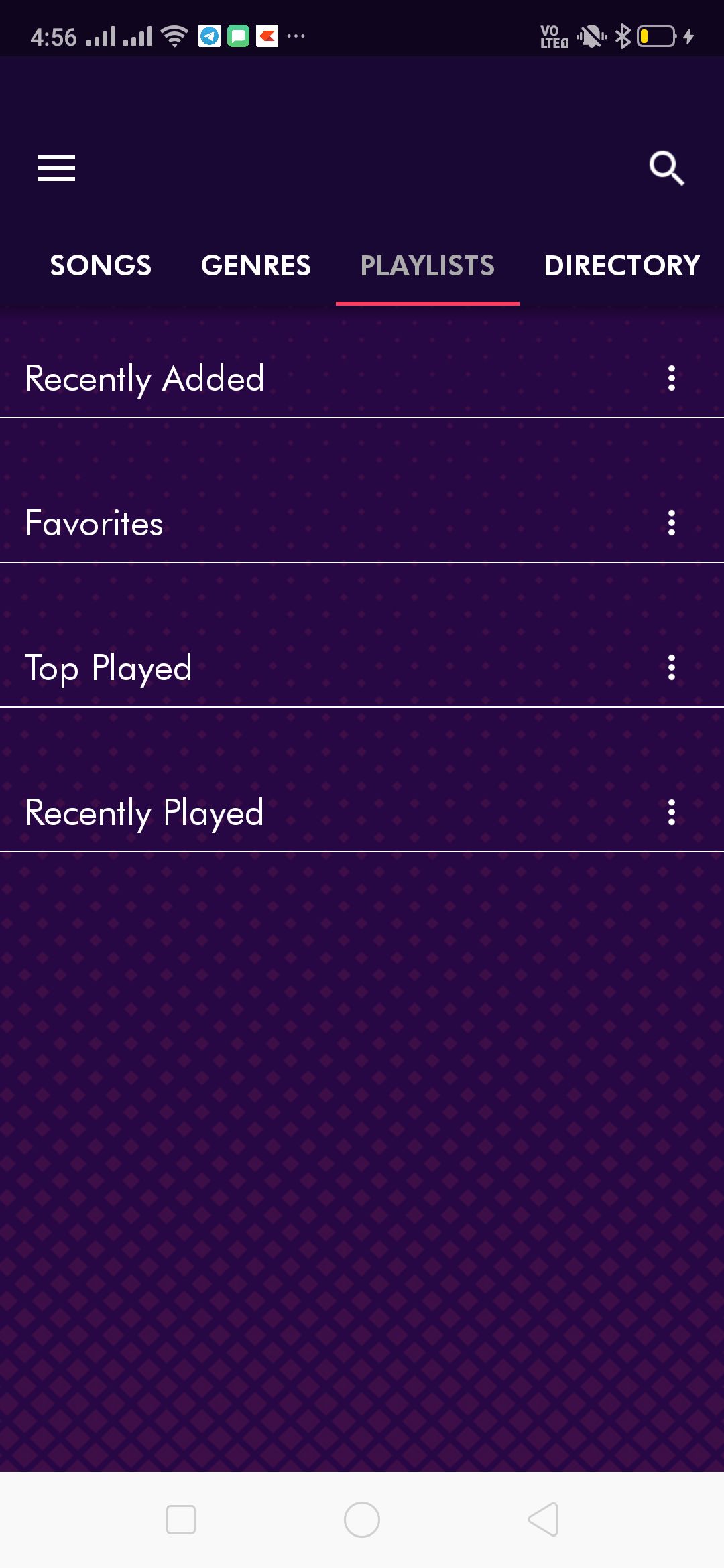
Task: Open the Top Played playlist
Action: pyautogui.click(x=109, y=668)
